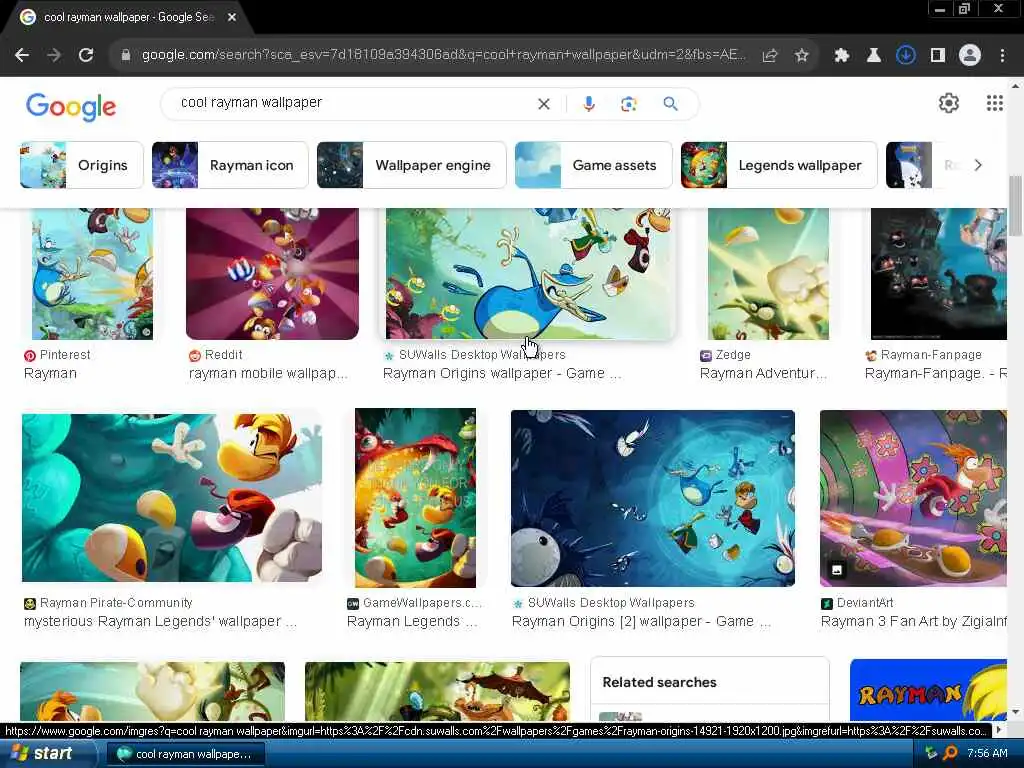Filter by Rayman icon chip
Image resolution: width=1024 pixels, height=768 pixels.
[x=230, y=165]
